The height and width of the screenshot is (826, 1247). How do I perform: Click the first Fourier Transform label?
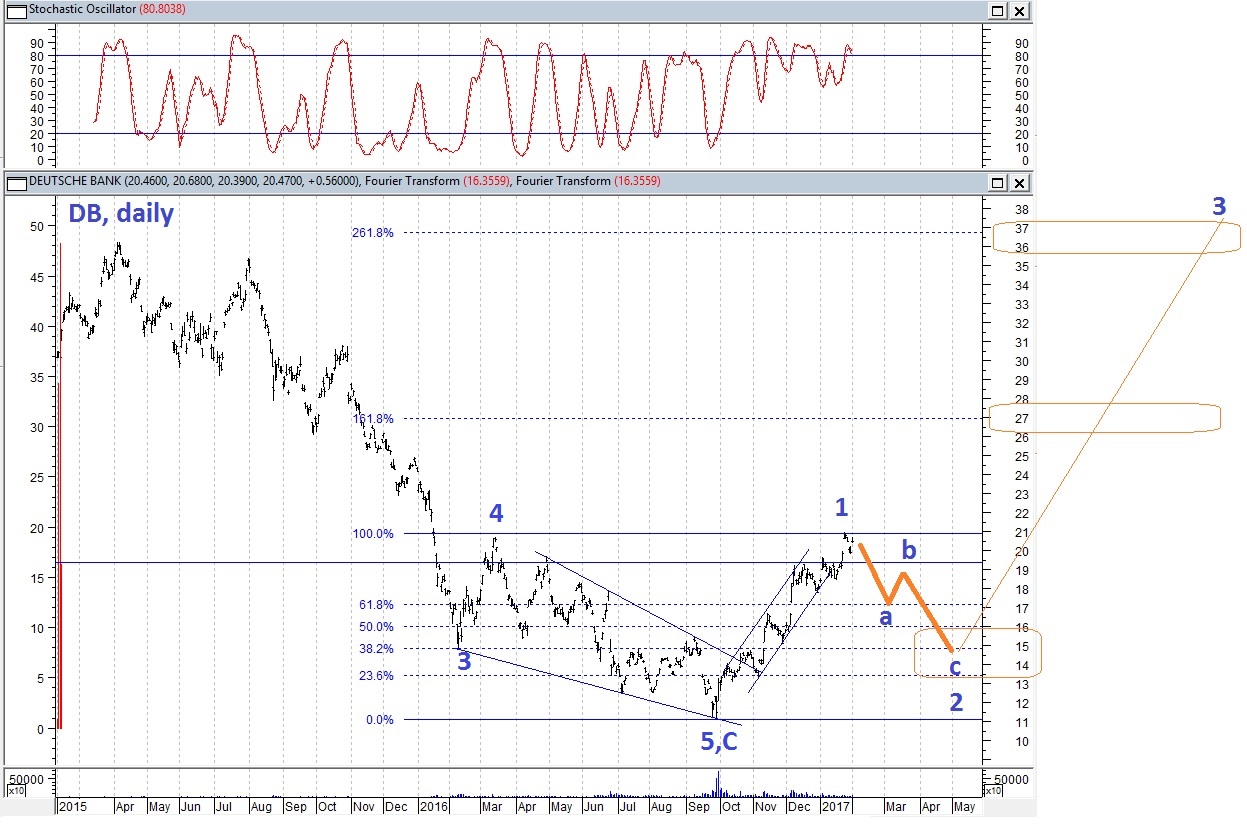412,182
